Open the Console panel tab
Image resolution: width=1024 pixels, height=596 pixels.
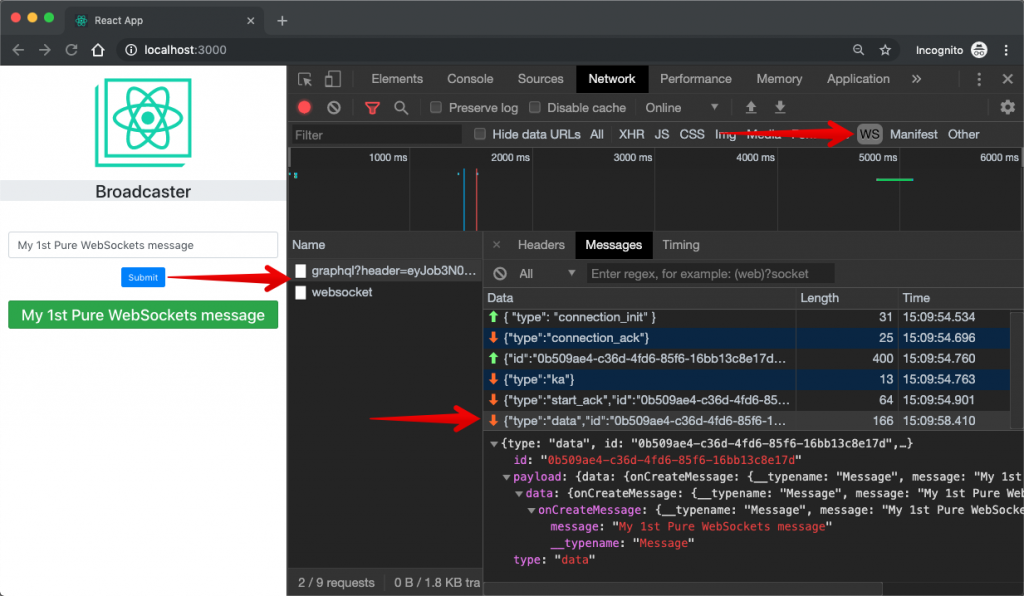[x=470, y=79]
